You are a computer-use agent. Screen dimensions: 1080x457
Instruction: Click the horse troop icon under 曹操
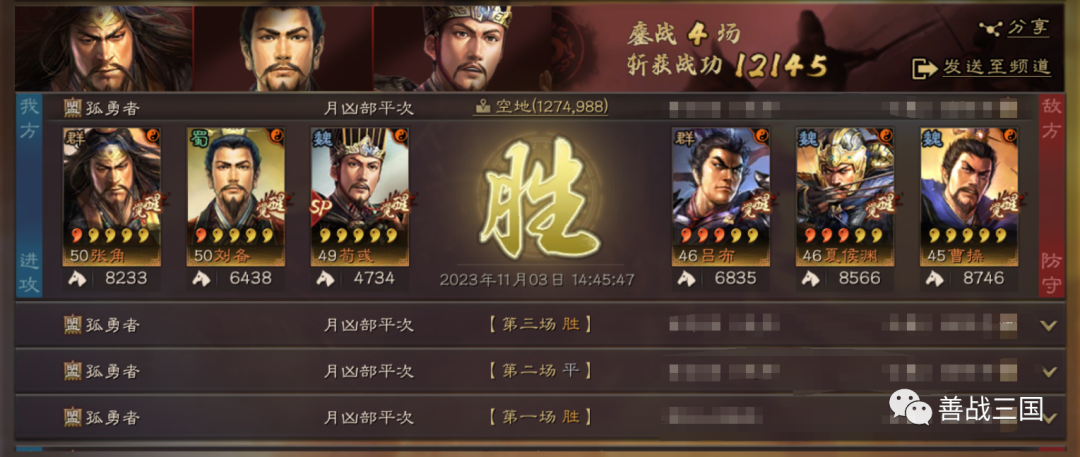pyautogui.click(x=935, y=278)
